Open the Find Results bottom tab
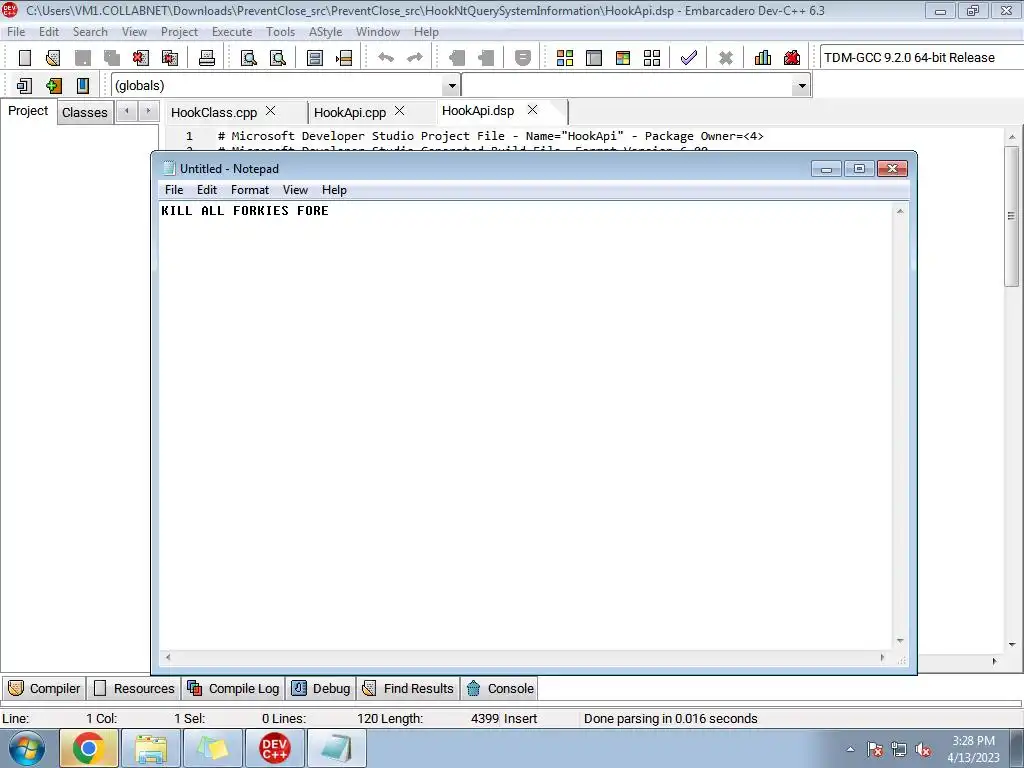 point(408,688)
